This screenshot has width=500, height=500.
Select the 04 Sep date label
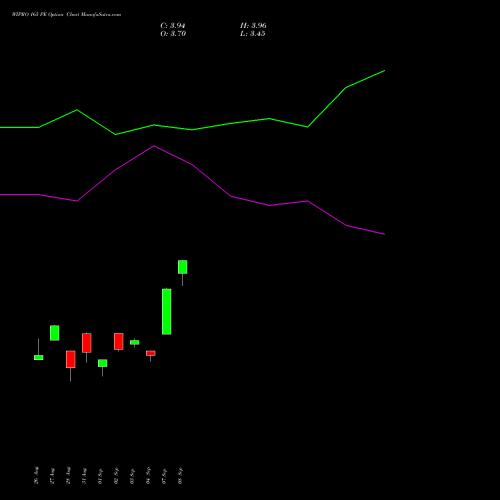pyautogui.click(x=148, y=475)
